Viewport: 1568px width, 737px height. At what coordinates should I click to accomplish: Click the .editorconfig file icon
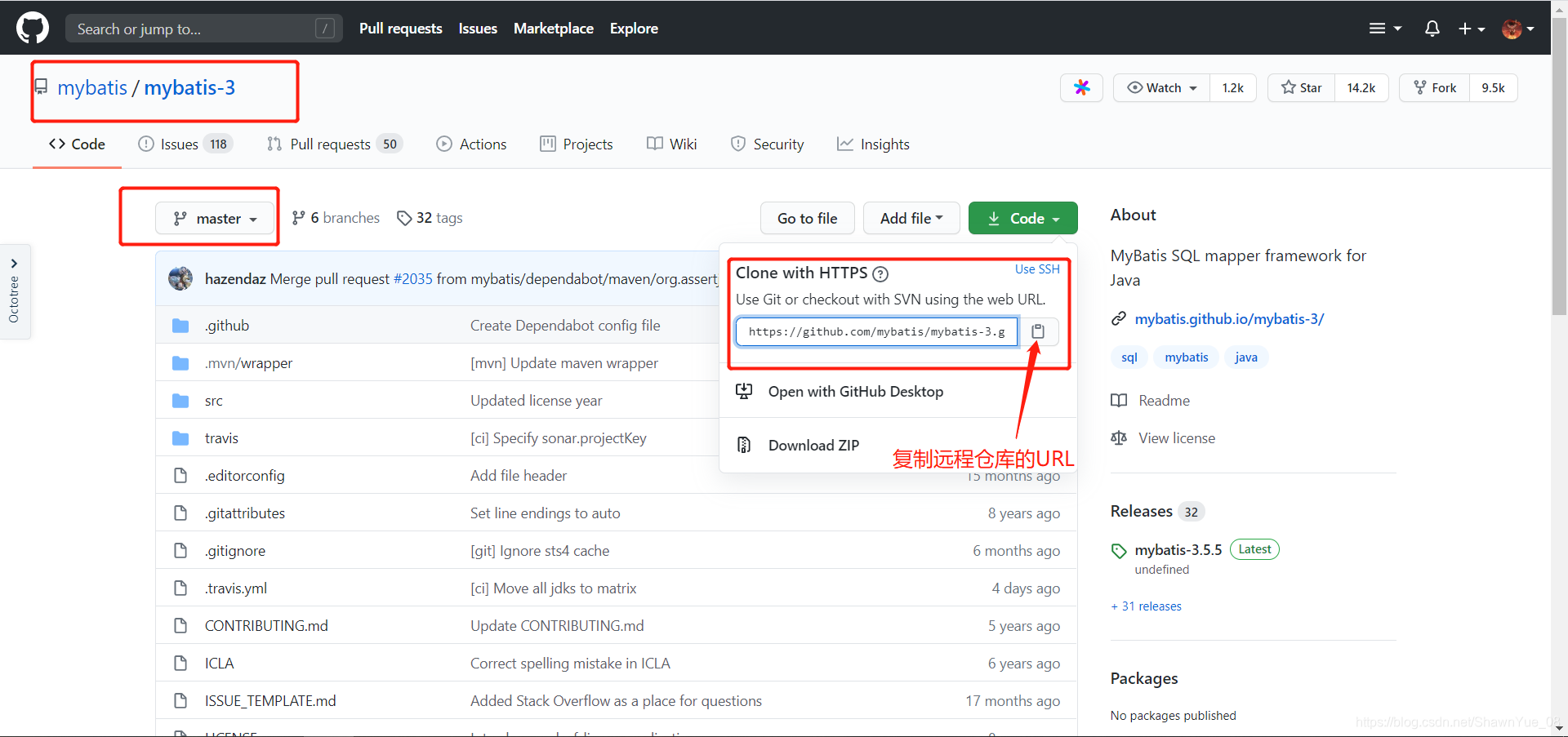pyautogui.click(x=180, y=476)
